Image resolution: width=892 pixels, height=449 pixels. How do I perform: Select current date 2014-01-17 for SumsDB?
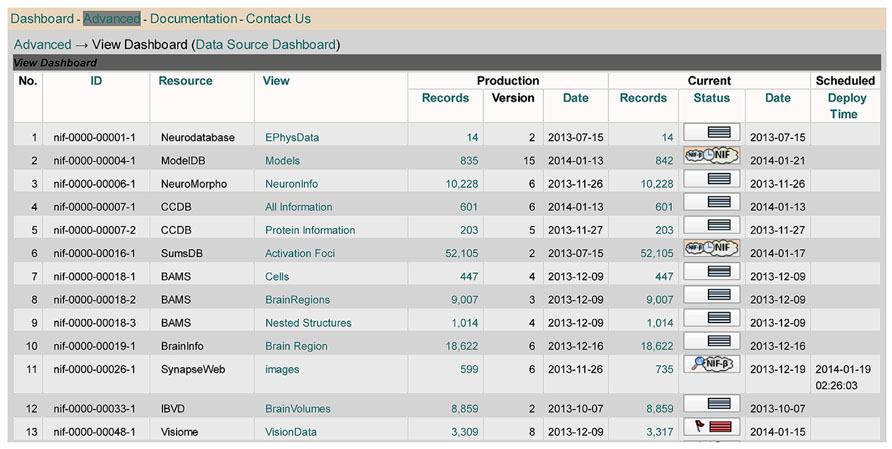tap(778, 253)
